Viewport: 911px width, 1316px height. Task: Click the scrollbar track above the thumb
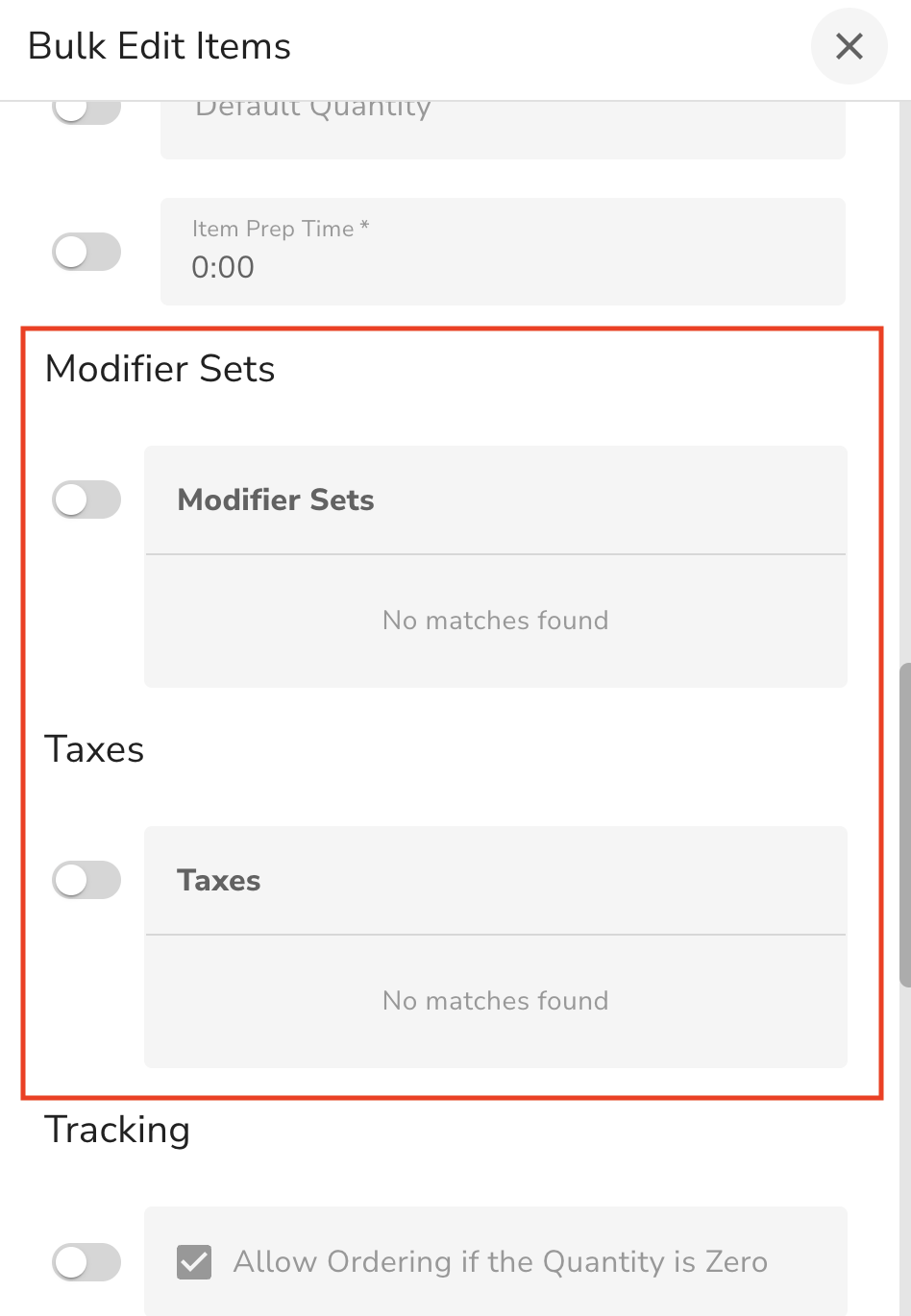point(904,384)
